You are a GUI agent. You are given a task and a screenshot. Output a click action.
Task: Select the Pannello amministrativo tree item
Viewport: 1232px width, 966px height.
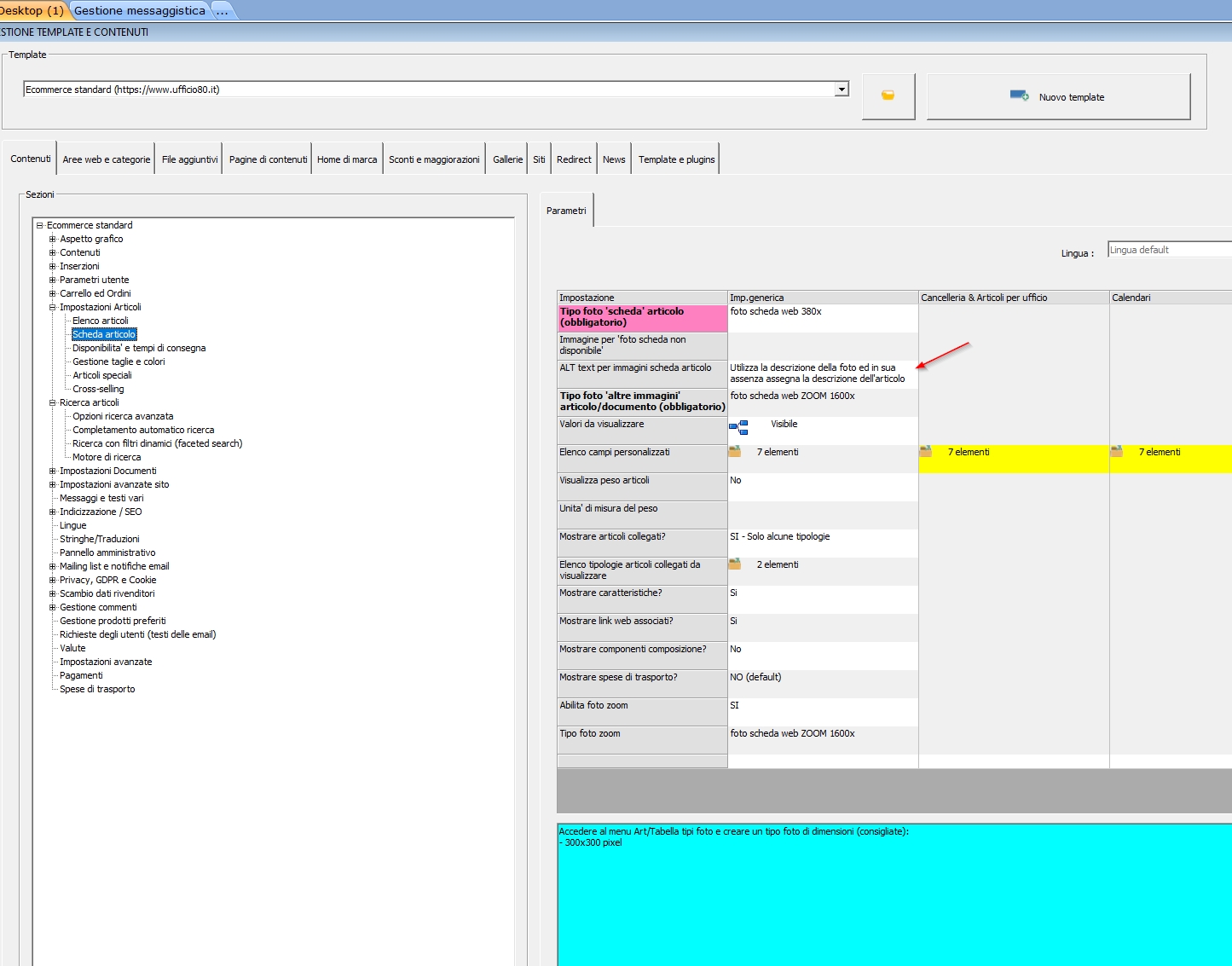point(107,552)
